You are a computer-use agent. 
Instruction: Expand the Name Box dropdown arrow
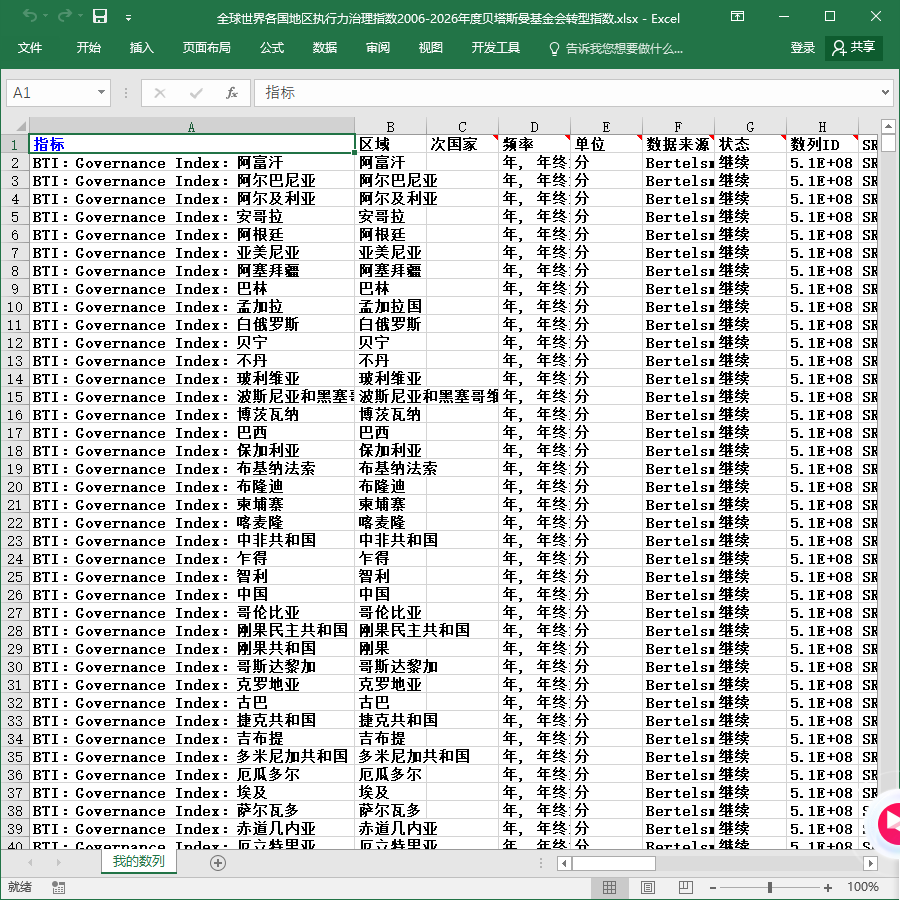tap(101, 92)
